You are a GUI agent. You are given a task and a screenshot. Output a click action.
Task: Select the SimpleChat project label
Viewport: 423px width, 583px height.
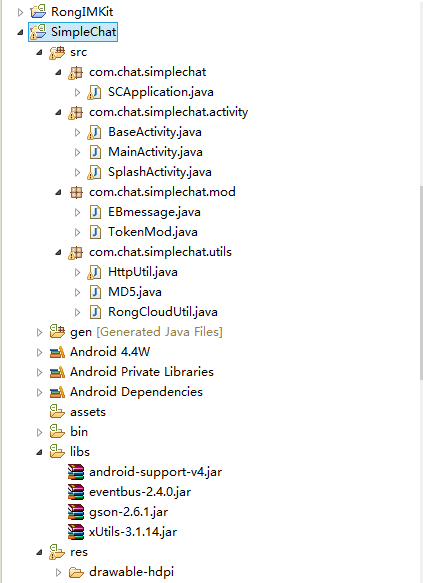84,32
